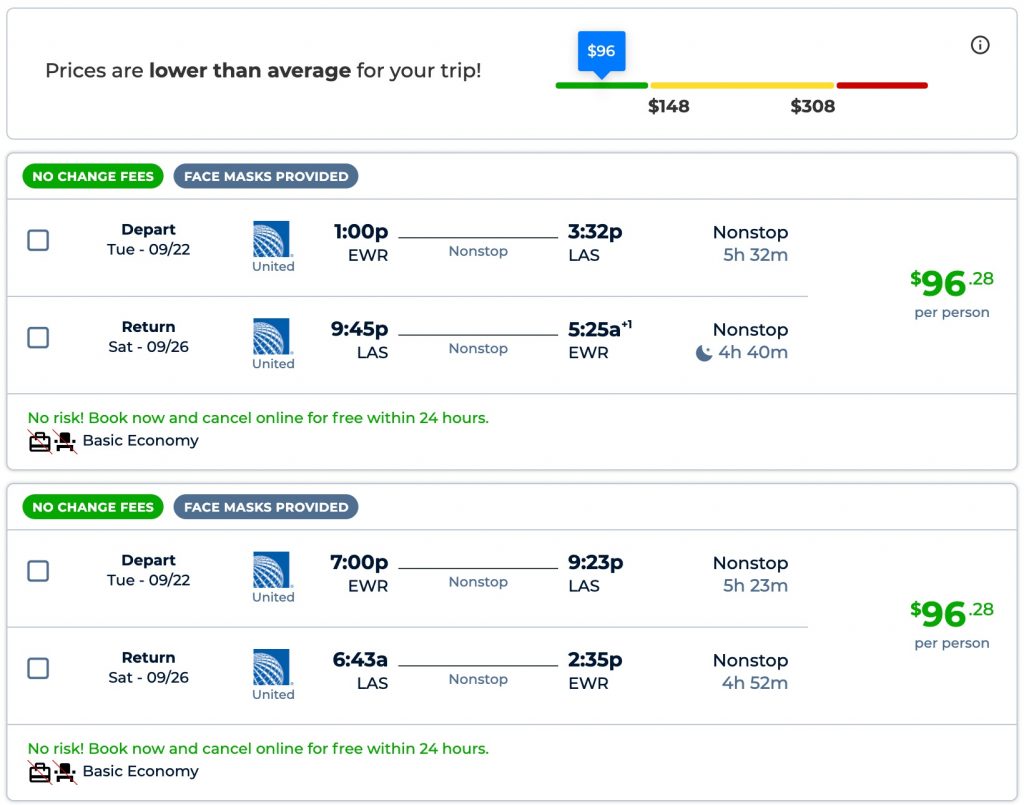Click the free cancellation notice in first itinerary
This screenshot has height=805, width=1024.
click(x=258, y=418)
